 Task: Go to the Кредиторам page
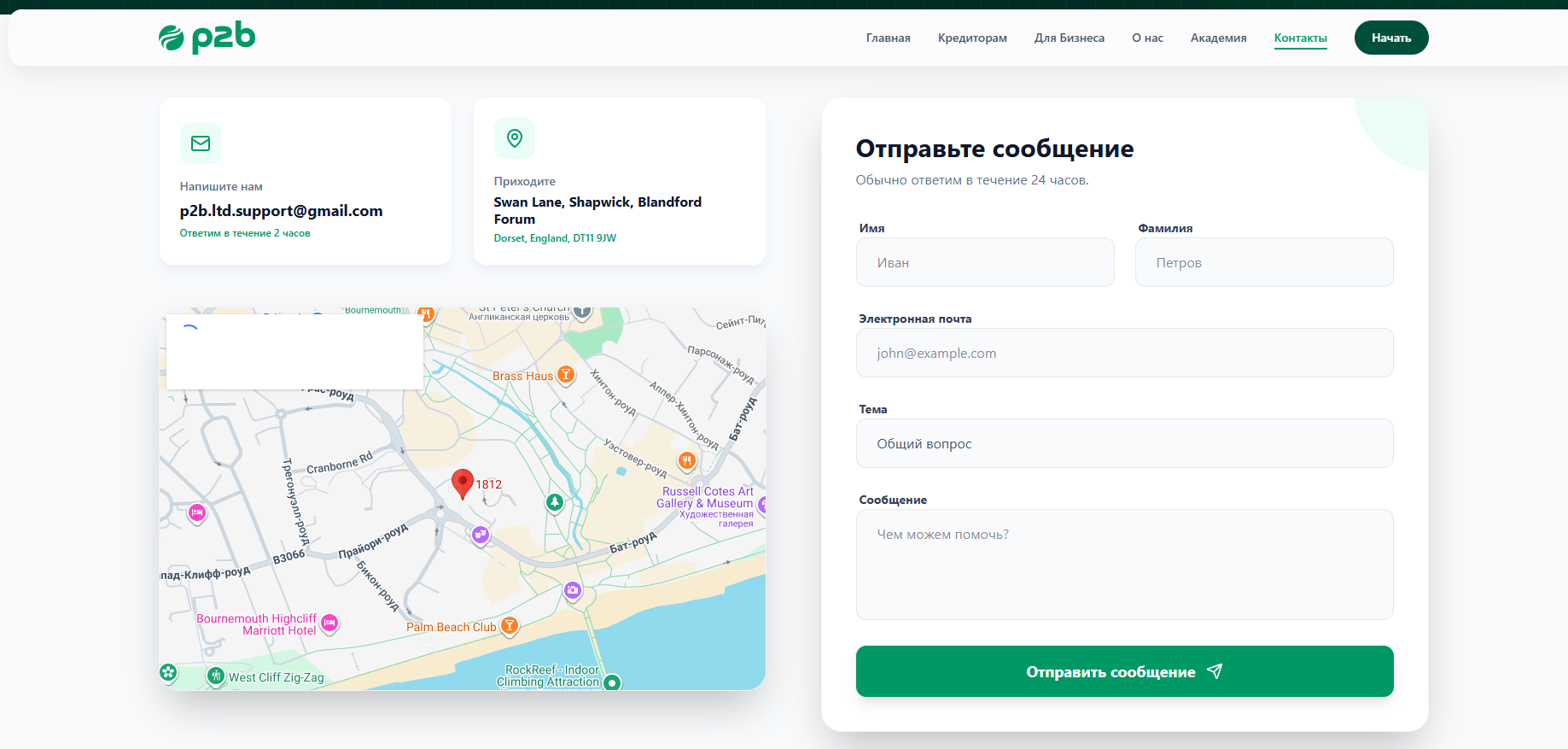972,38
